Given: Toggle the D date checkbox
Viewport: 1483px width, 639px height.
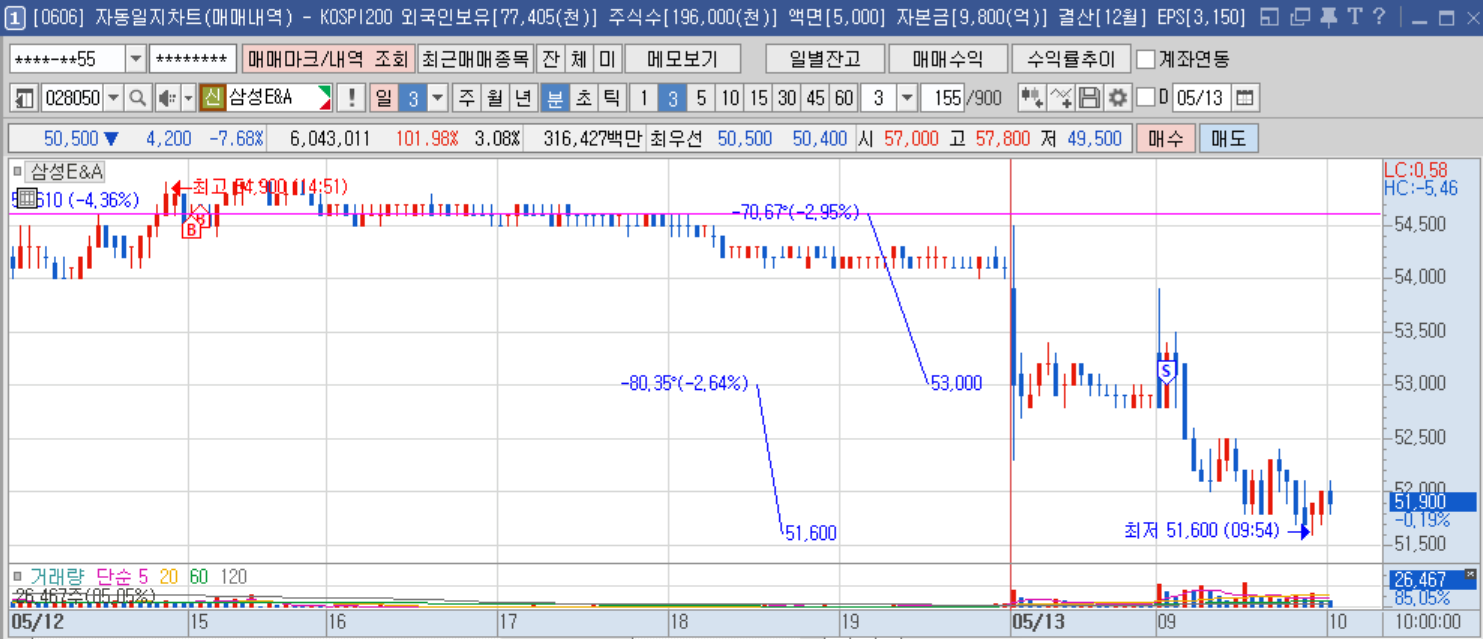Looking at the screenshot, I should click(x=1146, y=97).
